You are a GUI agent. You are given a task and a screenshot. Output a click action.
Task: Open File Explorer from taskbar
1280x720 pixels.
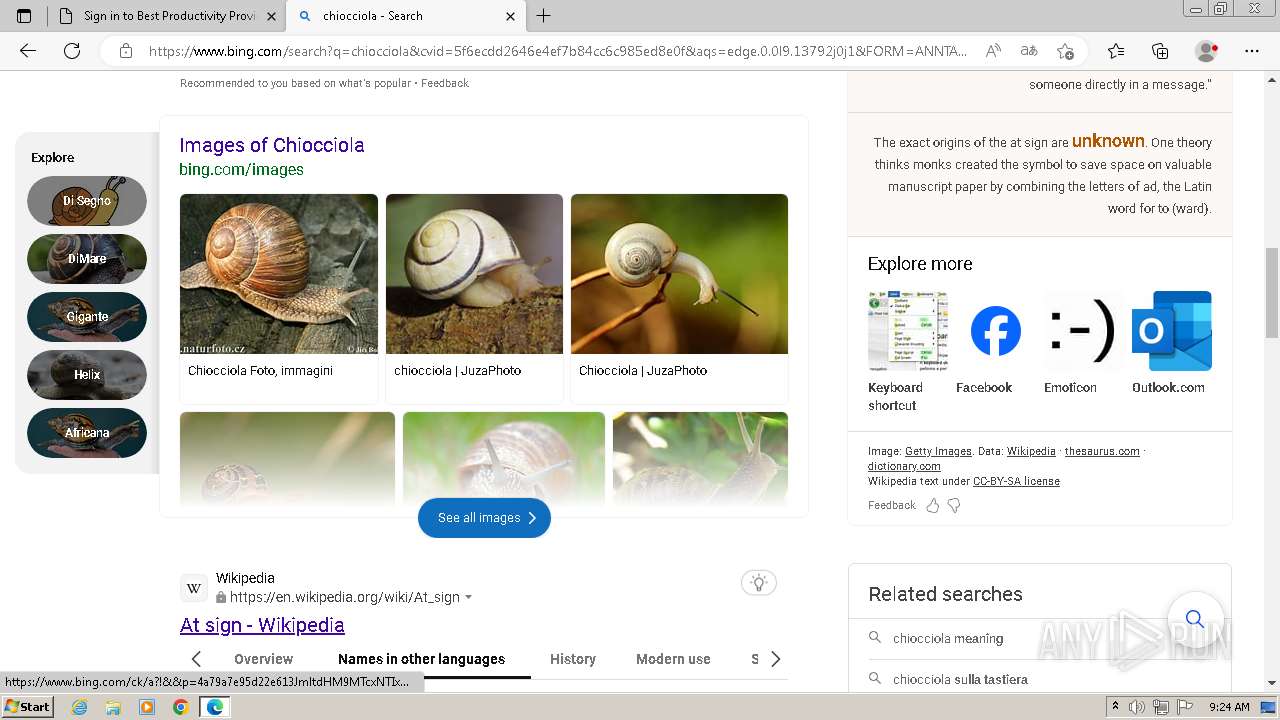(x=113, y=707)
